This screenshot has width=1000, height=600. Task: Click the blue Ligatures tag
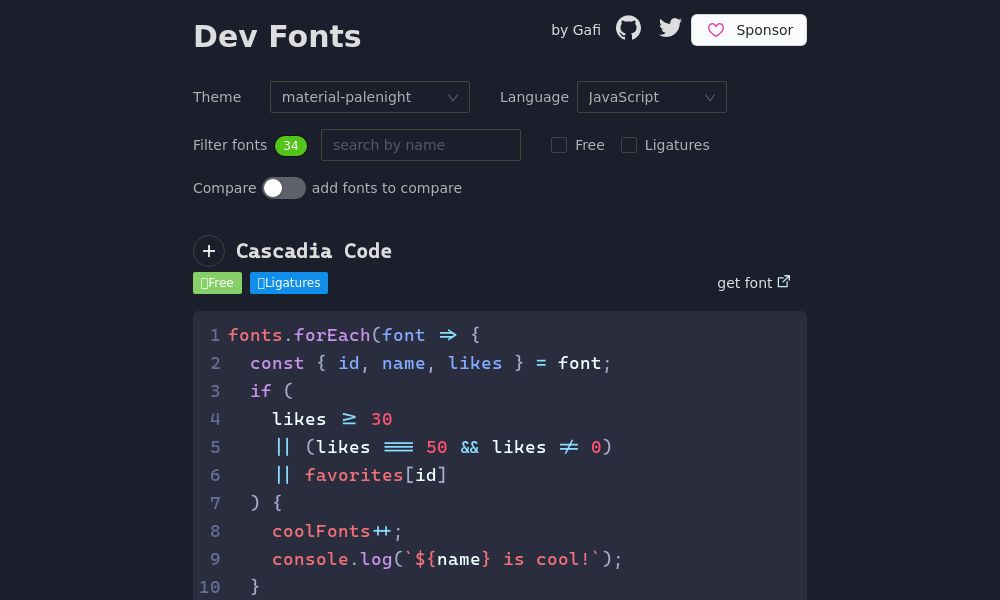(289, 283)
